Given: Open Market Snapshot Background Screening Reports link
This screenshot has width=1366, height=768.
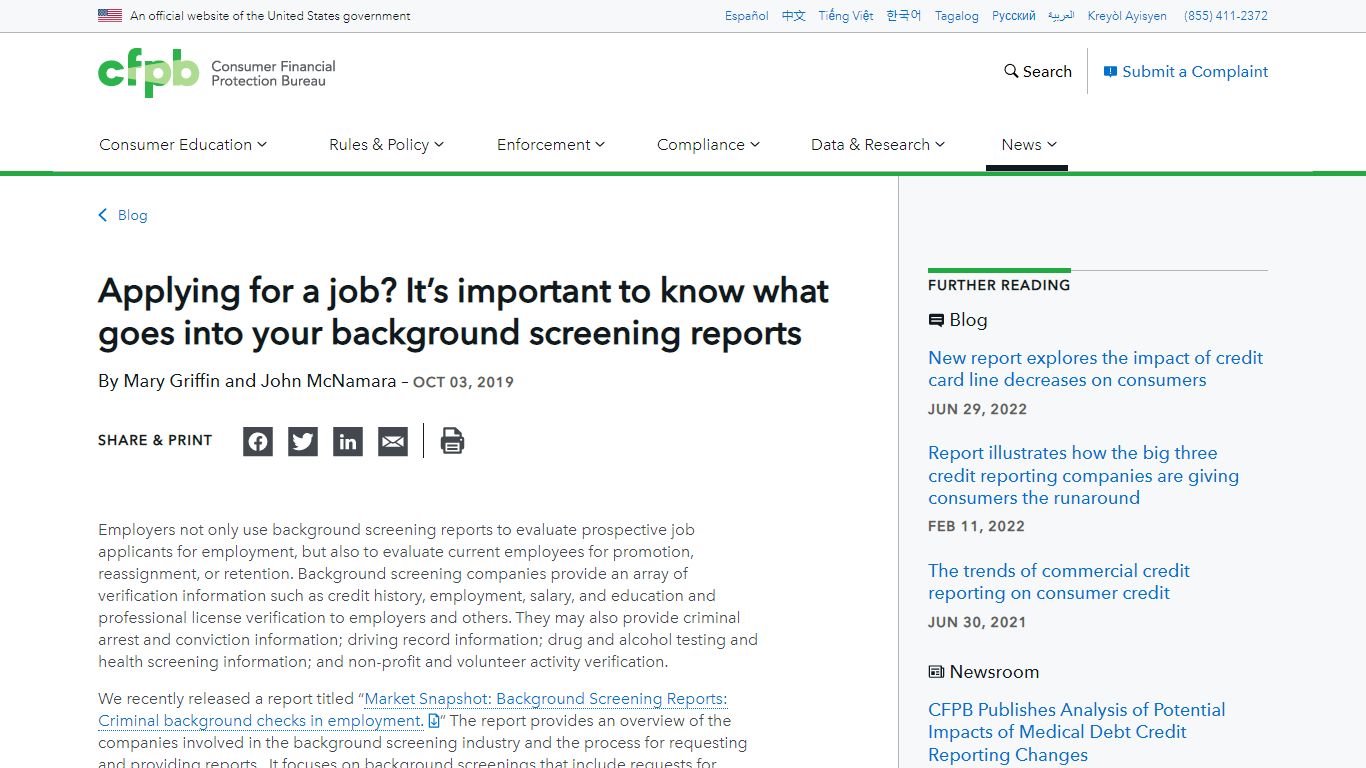Looking at the screenshot, I should click(x=413, y=710).
